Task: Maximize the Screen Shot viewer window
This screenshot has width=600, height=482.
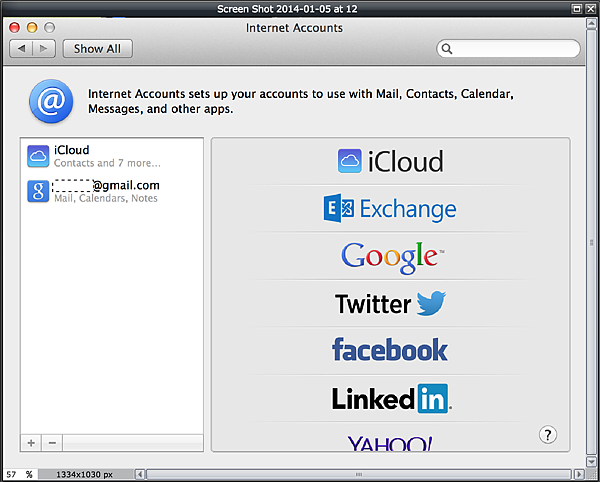Action: [576, 9]
